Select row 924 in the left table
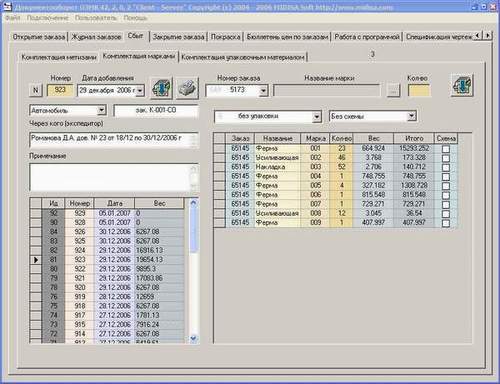 [x=107, y=250]
